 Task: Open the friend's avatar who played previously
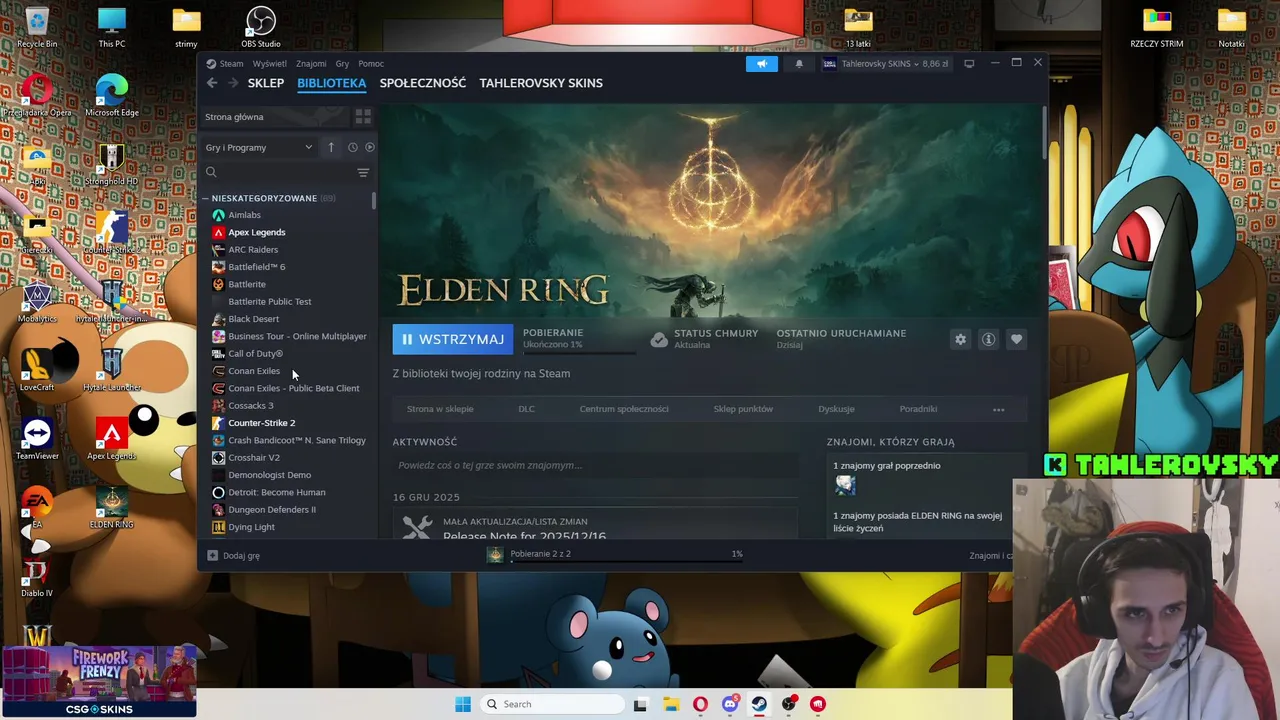[x=845, y=485]
